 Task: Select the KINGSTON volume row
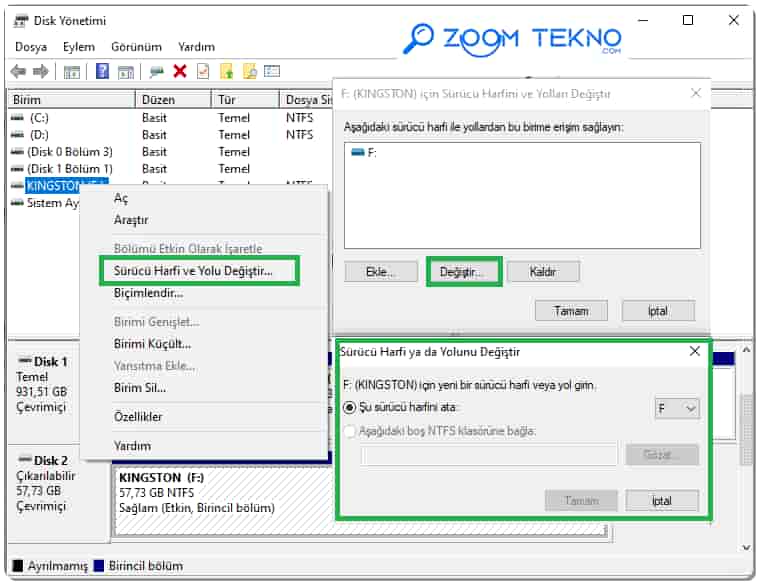pos(52,185)
